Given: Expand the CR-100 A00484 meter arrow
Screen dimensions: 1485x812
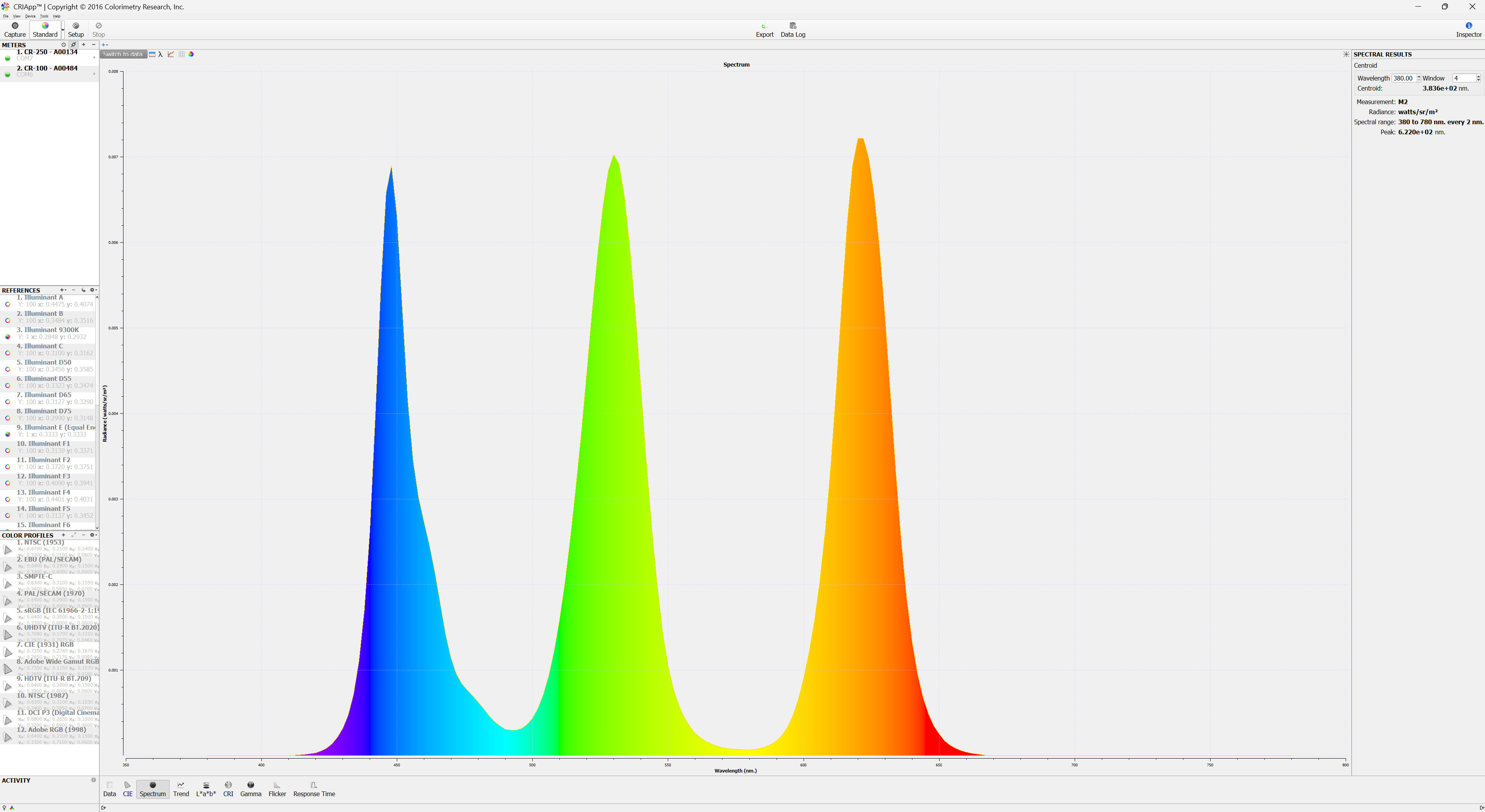Looking at the screenshot, I should pos(94,74).
